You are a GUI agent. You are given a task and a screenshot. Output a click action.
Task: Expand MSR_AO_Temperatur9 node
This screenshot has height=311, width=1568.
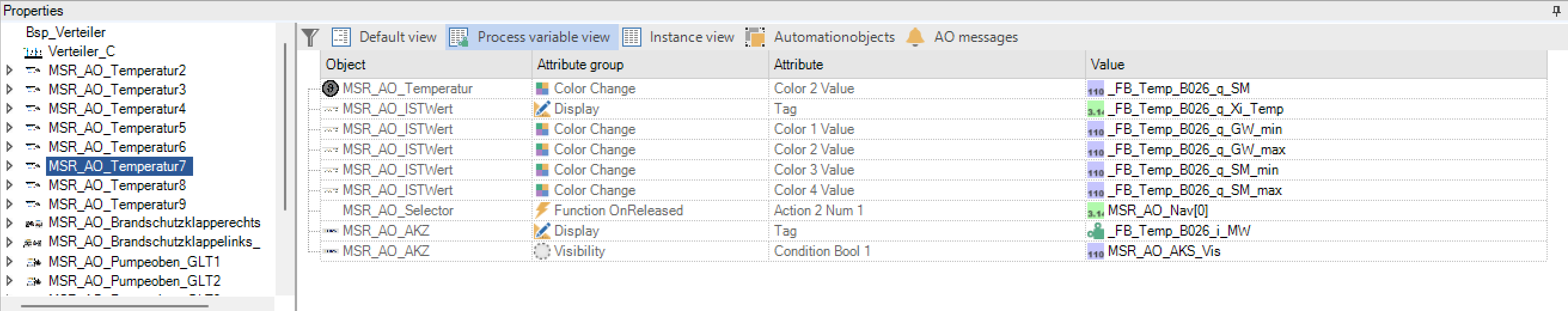9,204
